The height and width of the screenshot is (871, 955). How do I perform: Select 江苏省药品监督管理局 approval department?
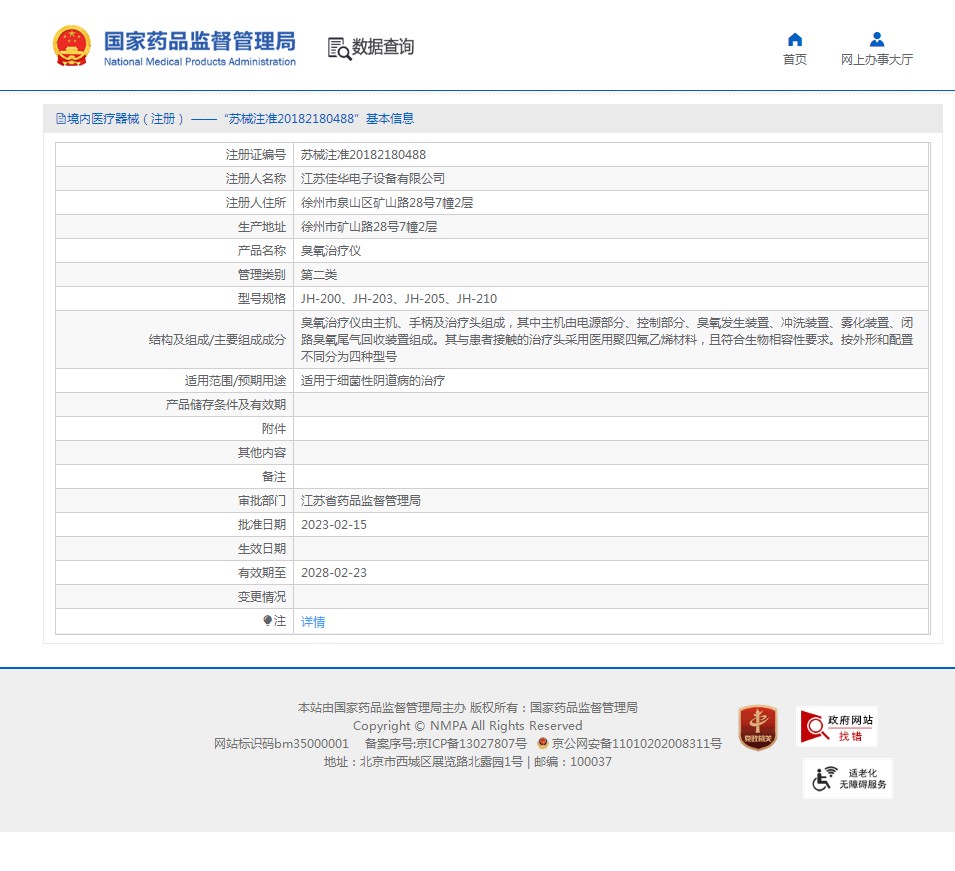361,501
